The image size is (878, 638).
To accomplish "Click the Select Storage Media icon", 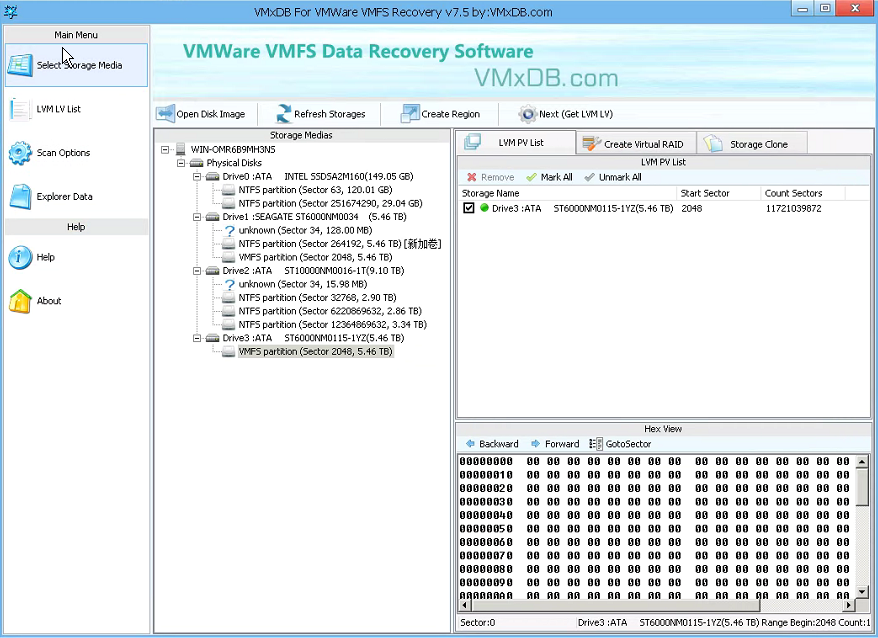I will click(20, 65).
